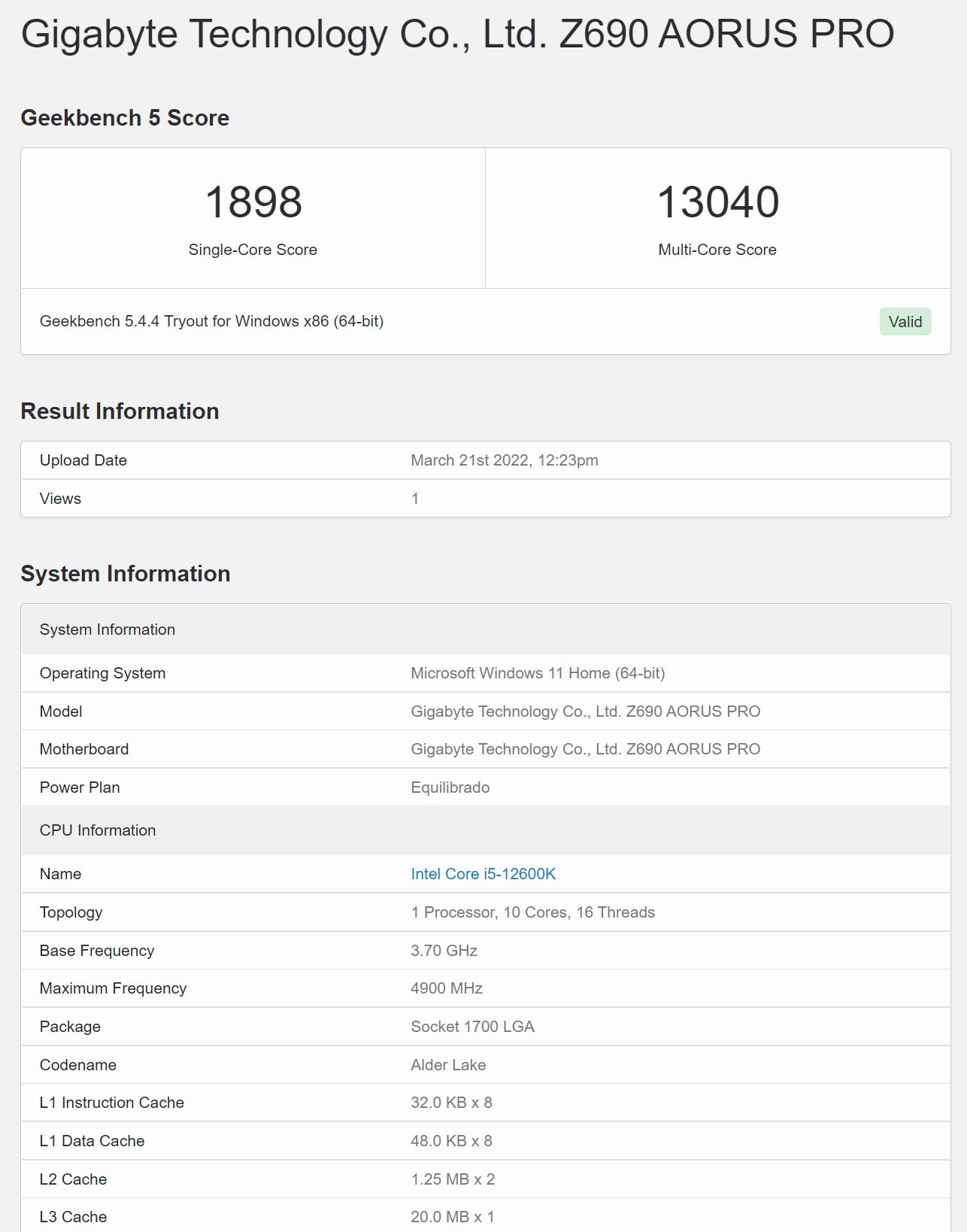
Task: Click the Model row label
Action: point(61,712)
